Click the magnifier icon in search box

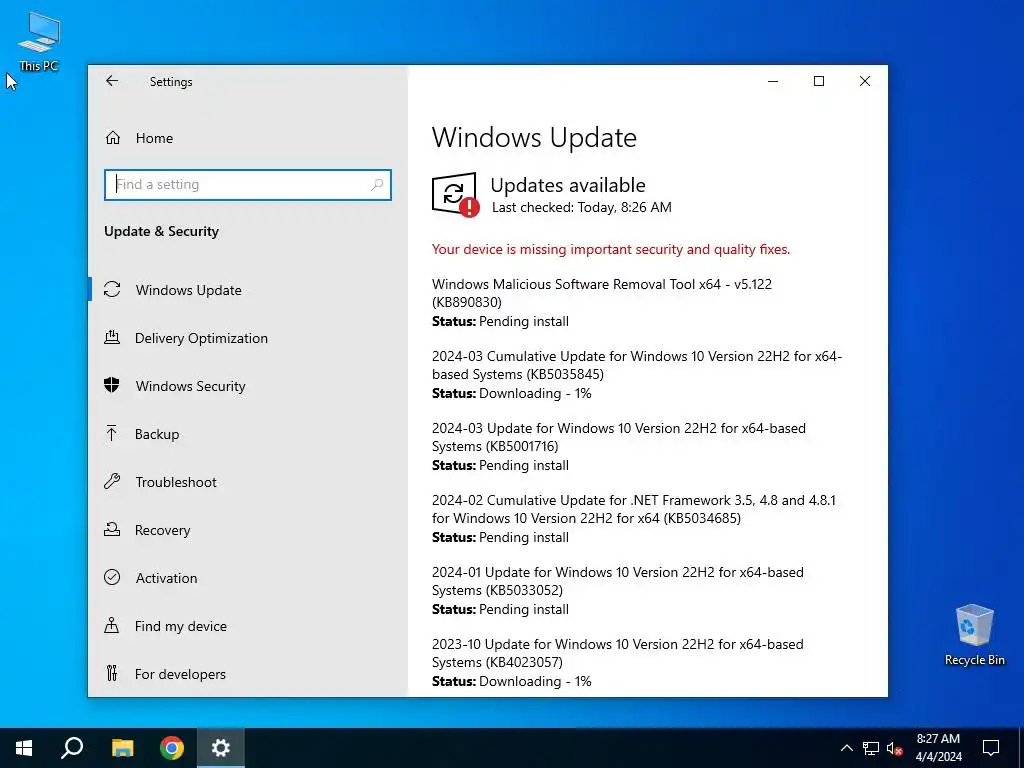[x=377, y=185]
